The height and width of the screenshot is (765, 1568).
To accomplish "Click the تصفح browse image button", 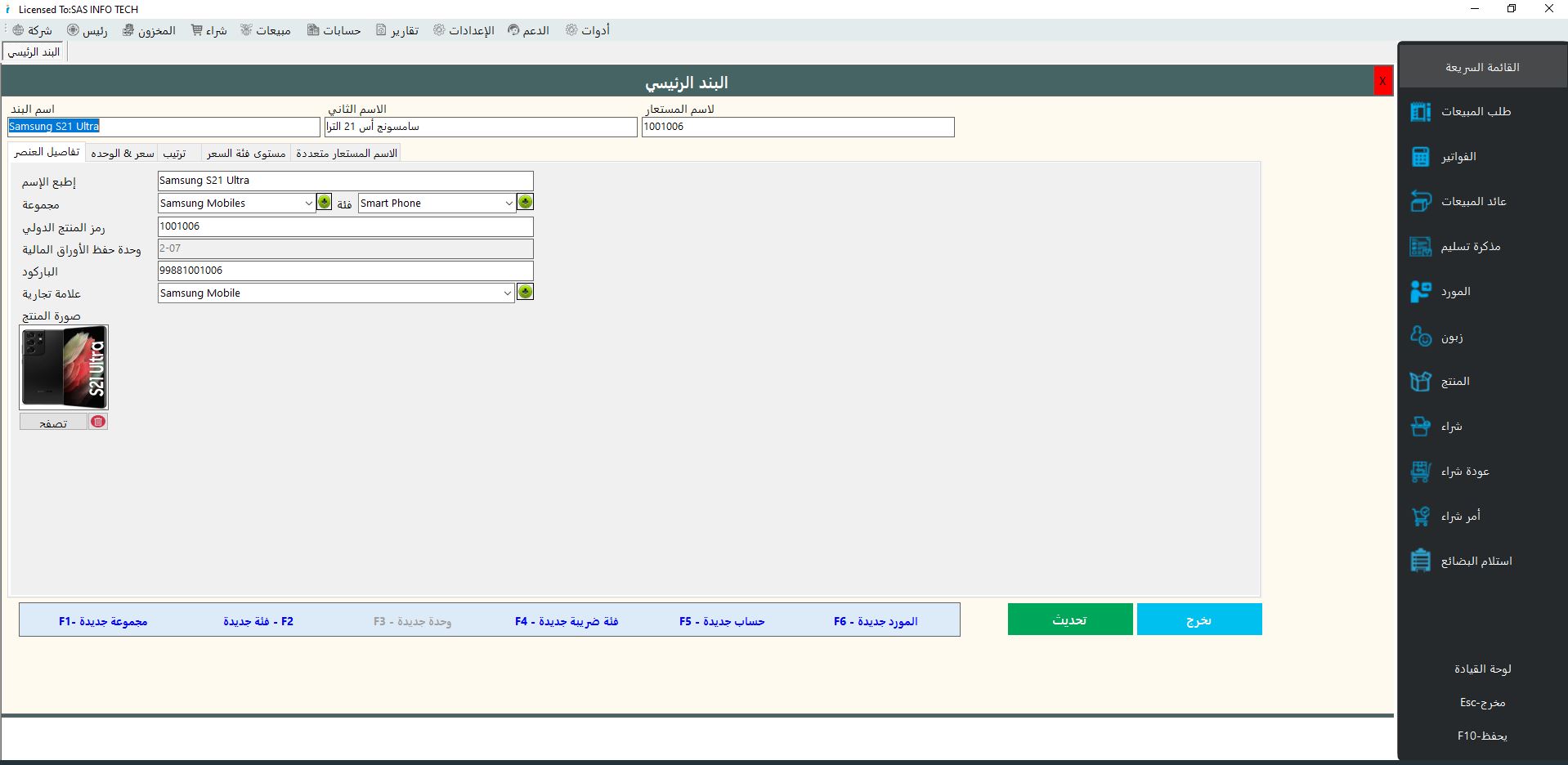I will pyautogui.click(x=54, y=423).
